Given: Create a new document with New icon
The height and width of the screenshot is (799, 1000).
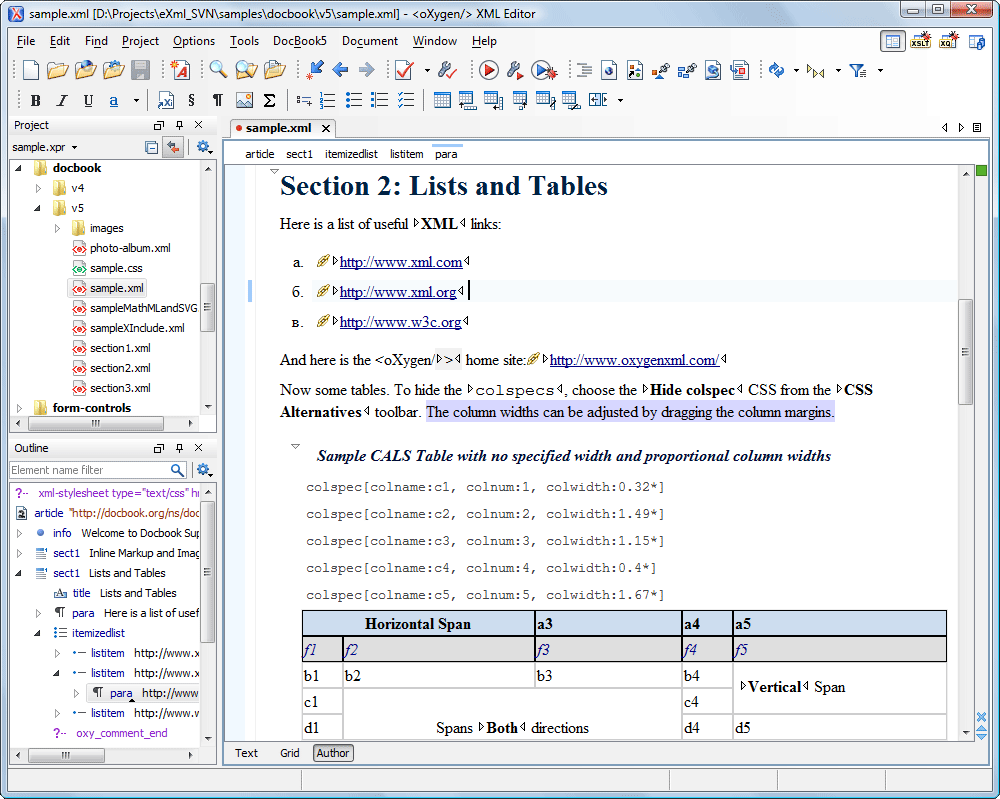Looking at the screenshot, I should click(30, 70).
